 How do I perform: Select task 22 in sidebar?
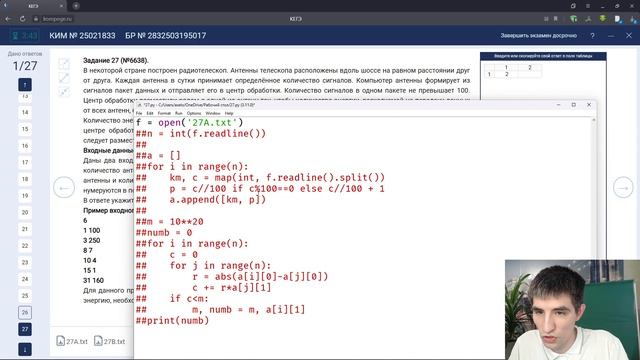(25, 246)
